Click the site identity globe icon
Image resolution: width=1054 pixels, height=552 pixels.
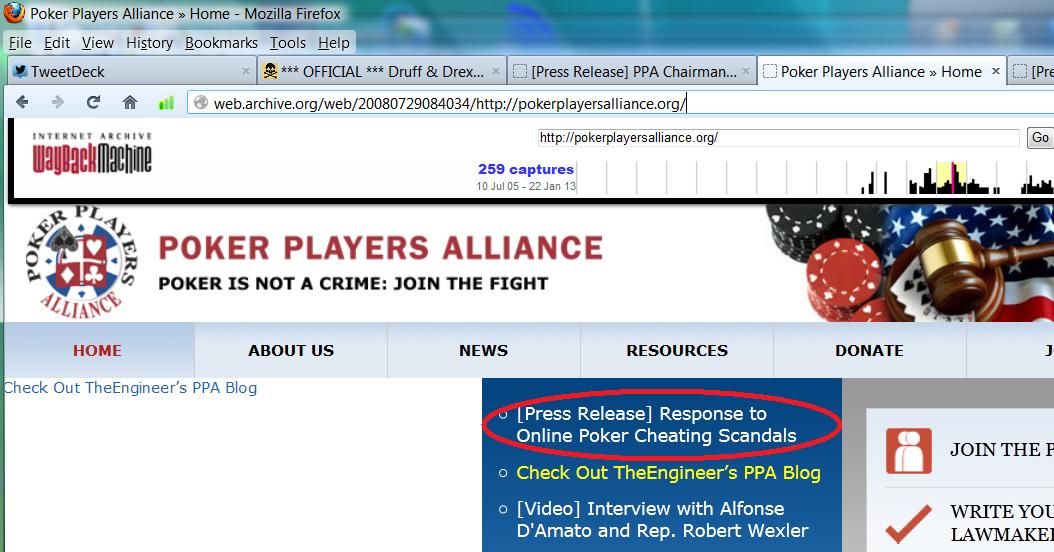(x=200, y=103)
